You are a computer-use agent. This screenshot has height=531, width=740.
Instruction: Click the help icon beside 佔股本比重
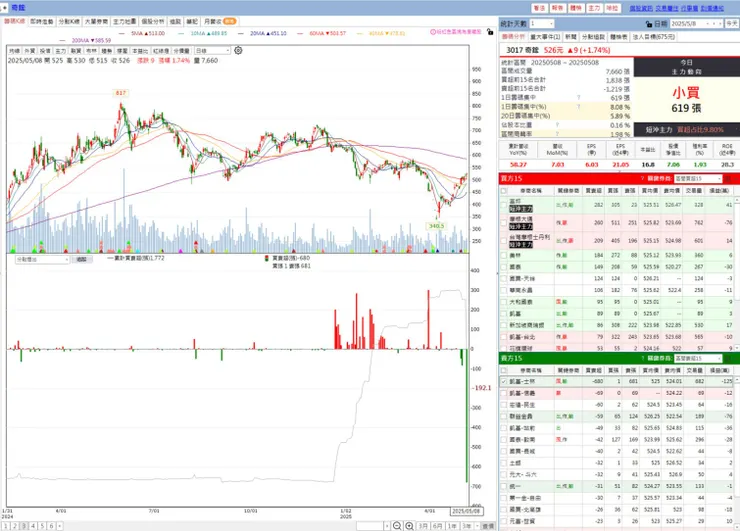point(557,125)
